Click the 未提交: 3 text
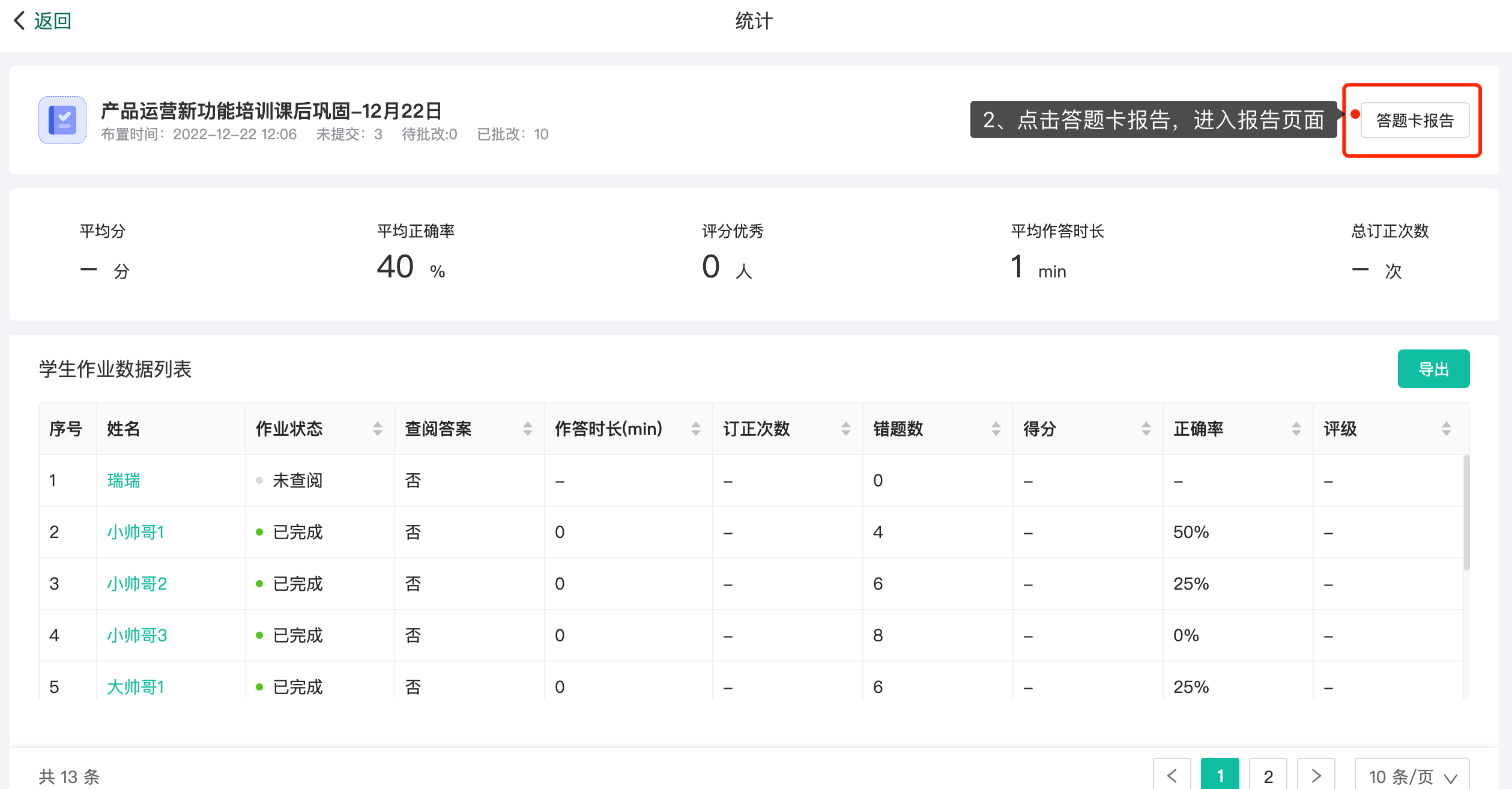Viewport: 1512px width, 789px height. [349, 135]
